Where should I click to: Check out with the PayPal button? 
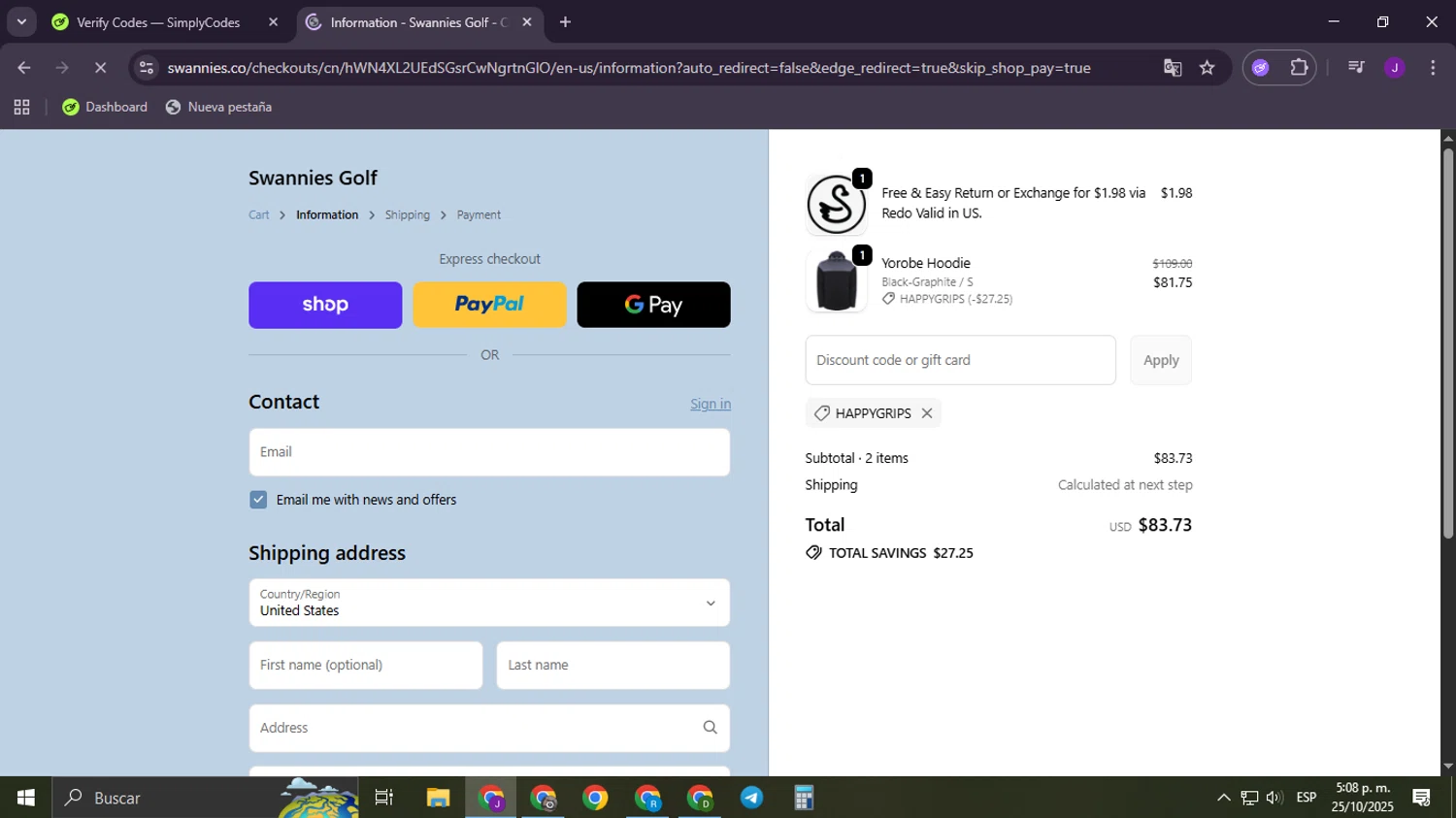pyautogui.click(x=489, y=305)
